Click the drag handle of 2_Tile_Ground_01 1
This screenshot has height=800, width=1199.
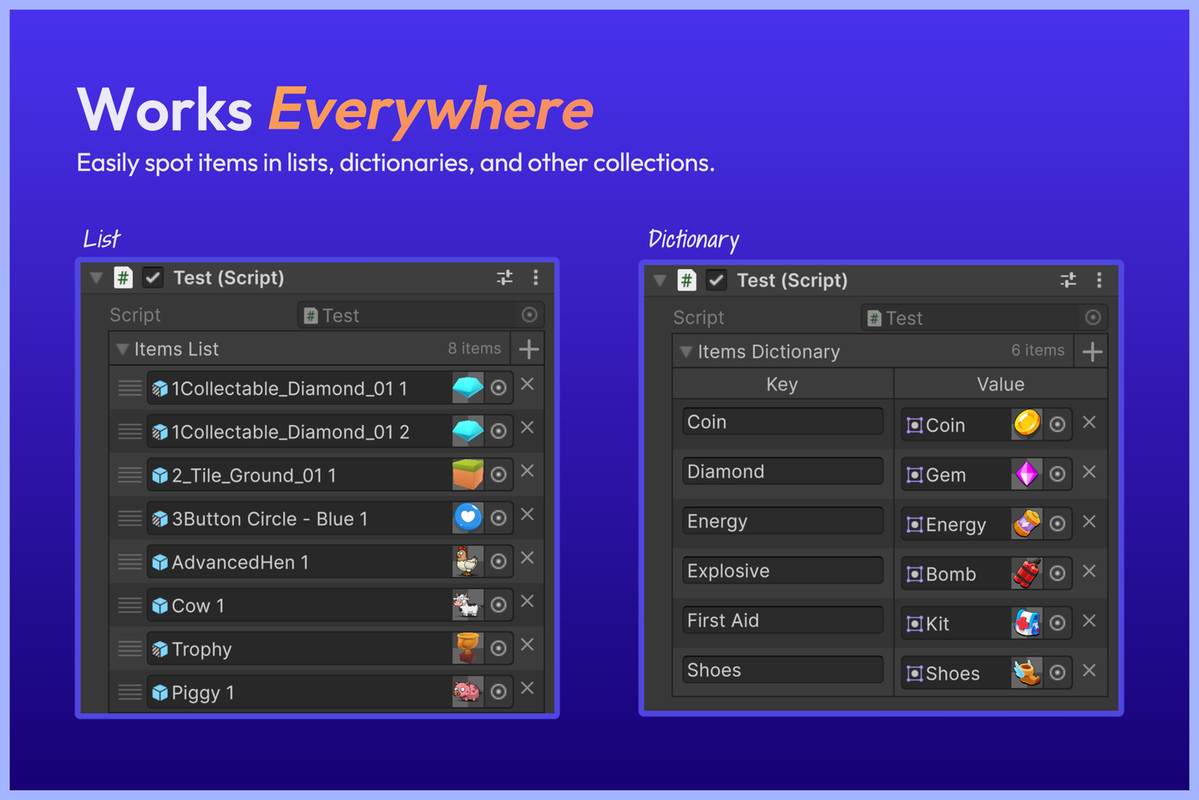[x=130, y=475]
